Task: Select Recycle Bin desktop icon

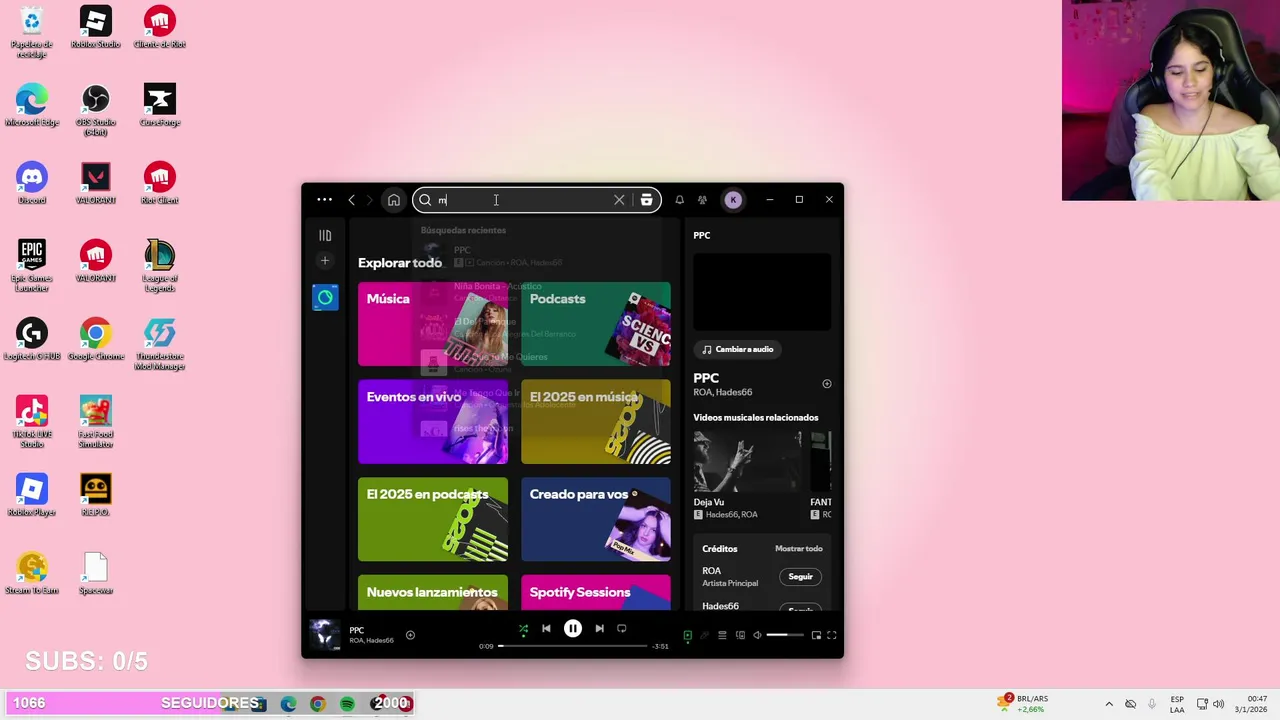Action: 32,32
